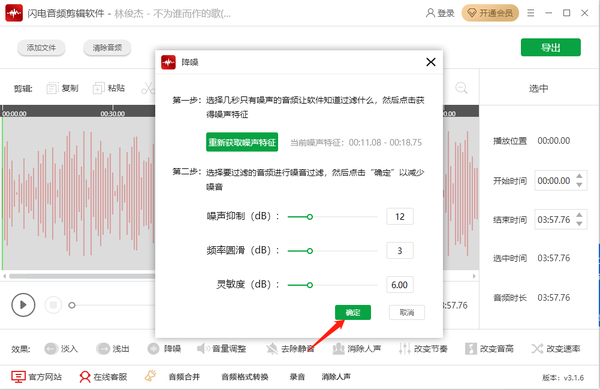Stop playback with the stop button
600x390 pixels.
[53, 305]
